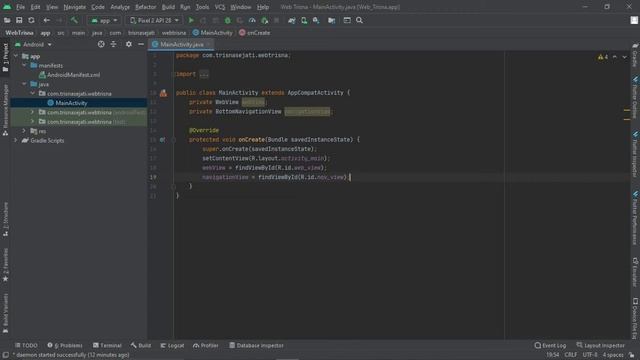
Task: Hide the Project panel with minus icon
Action: pyautogui.click(x=141, y=44)
